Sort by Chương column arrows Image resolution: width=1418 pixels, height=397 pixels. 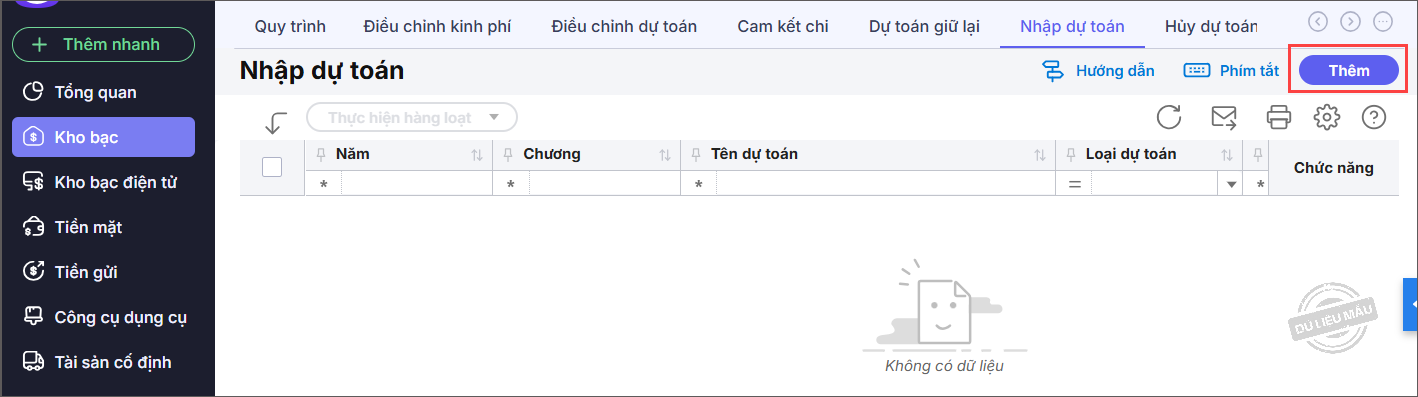point(665,155)
